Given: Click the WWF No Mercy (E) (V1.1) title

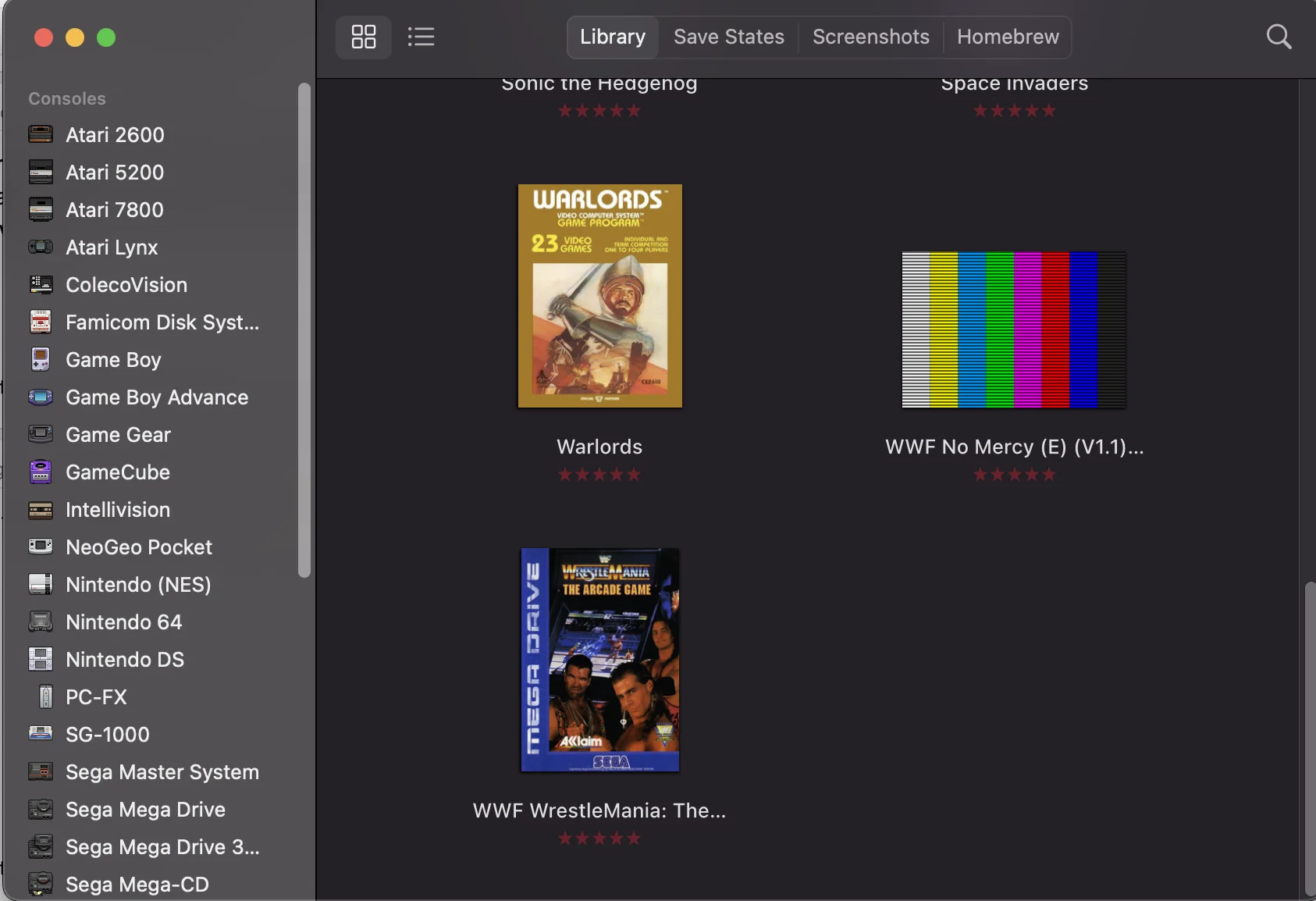Looking at the screenshot, I should (x=1014, y=447).
